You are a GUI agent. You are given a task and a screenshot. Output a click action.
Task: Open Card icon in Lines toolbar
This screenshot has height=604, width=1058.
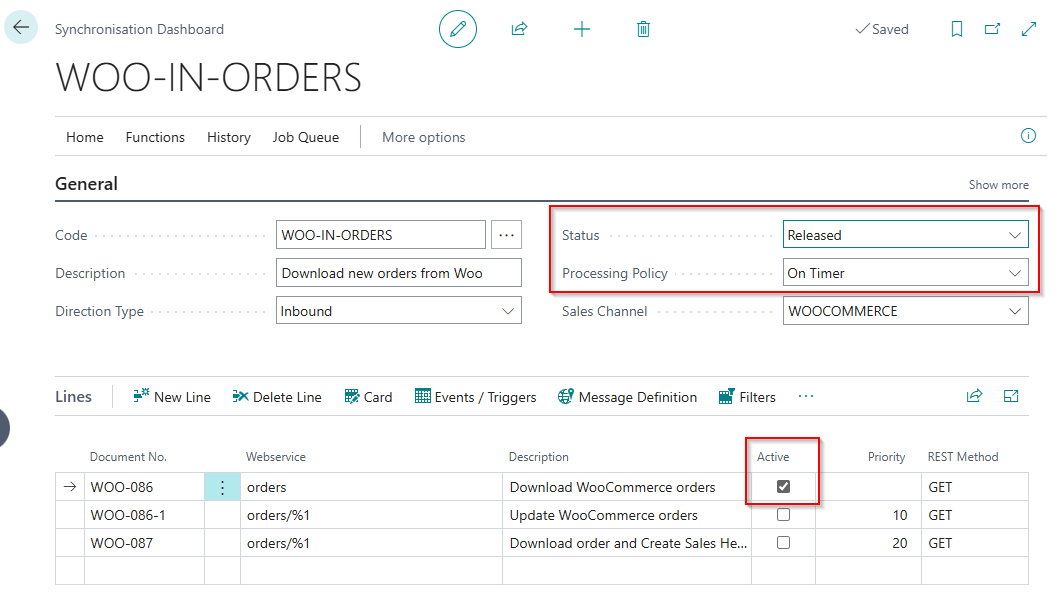point(352,396)
